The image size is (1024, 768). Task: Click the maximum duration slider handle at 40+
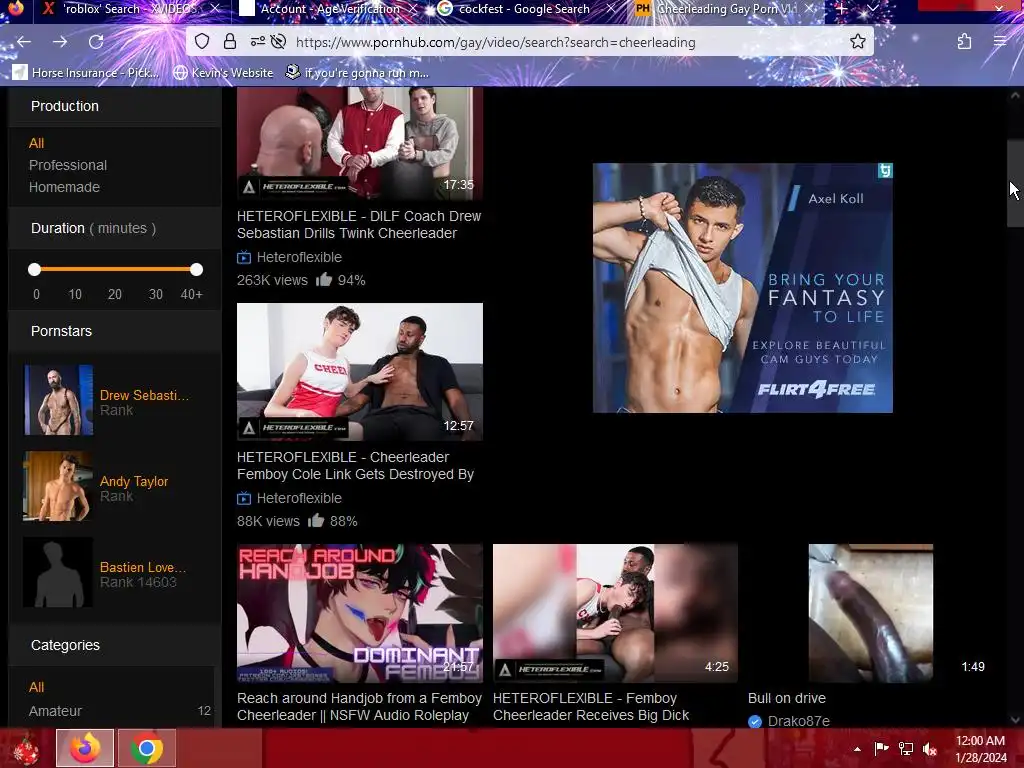click(197, 269)
